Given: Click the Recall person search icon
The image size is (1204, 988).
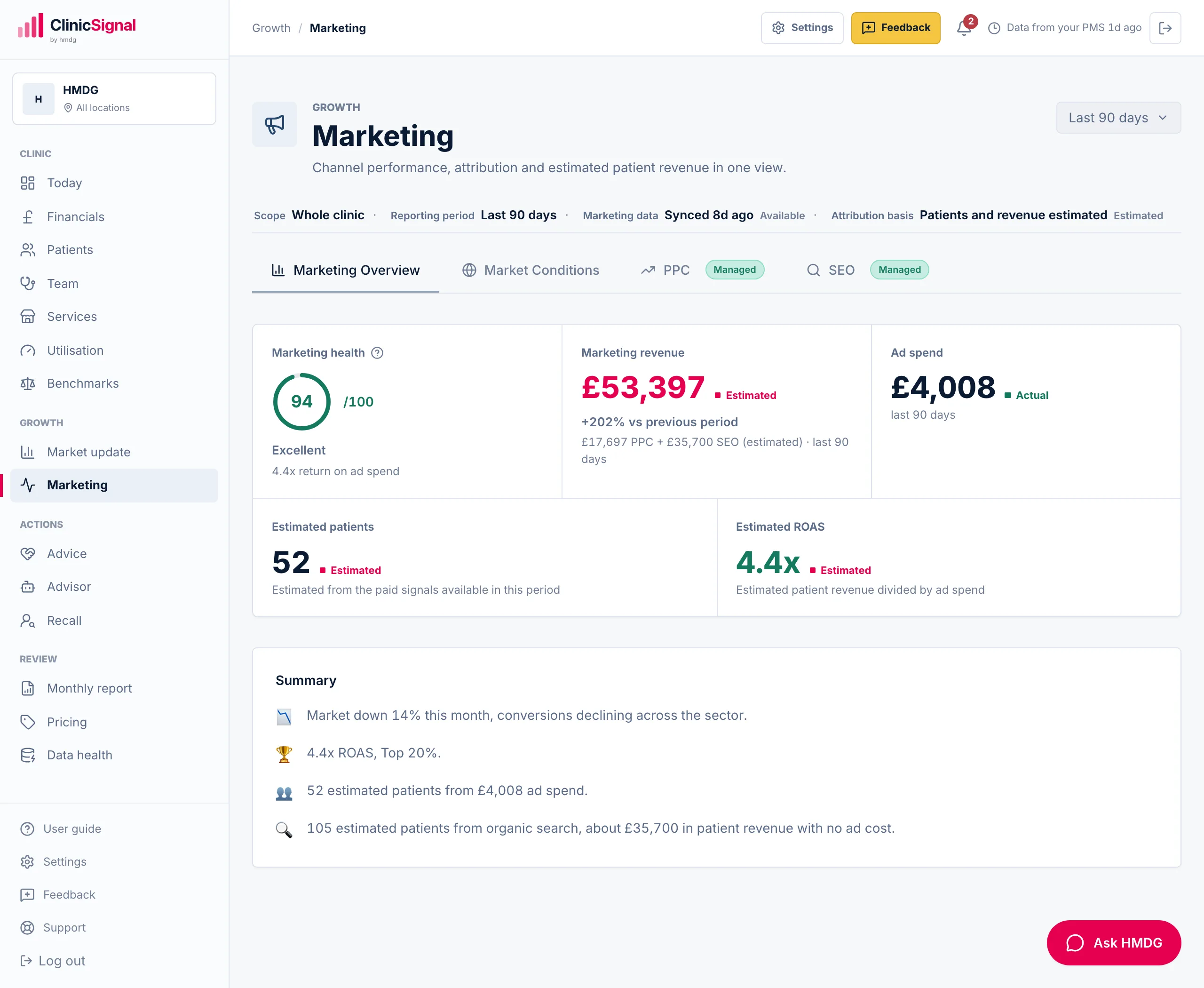Looking at the screenshot, I should [x=28, y=621].
